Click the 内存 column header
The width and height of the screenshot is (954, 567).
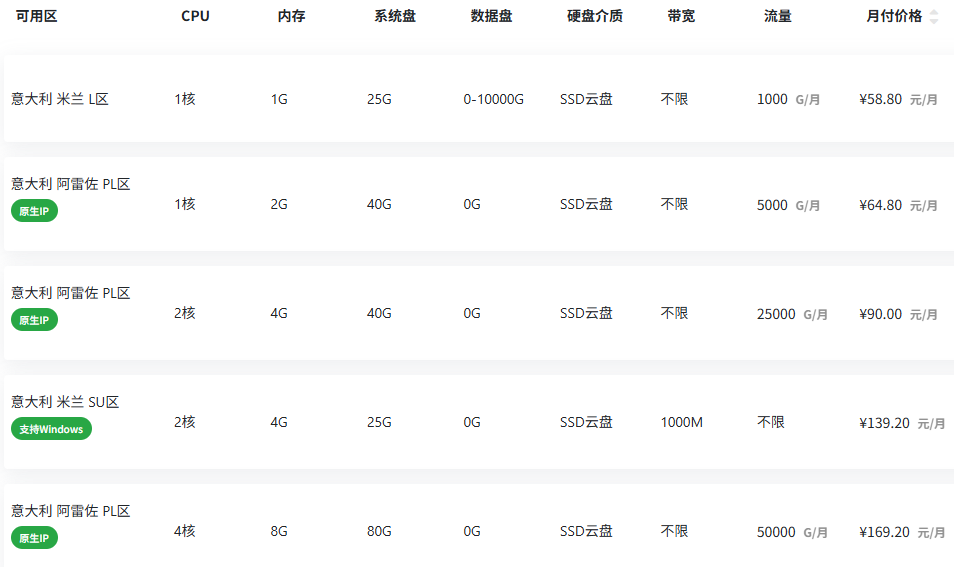pos(291,17)
